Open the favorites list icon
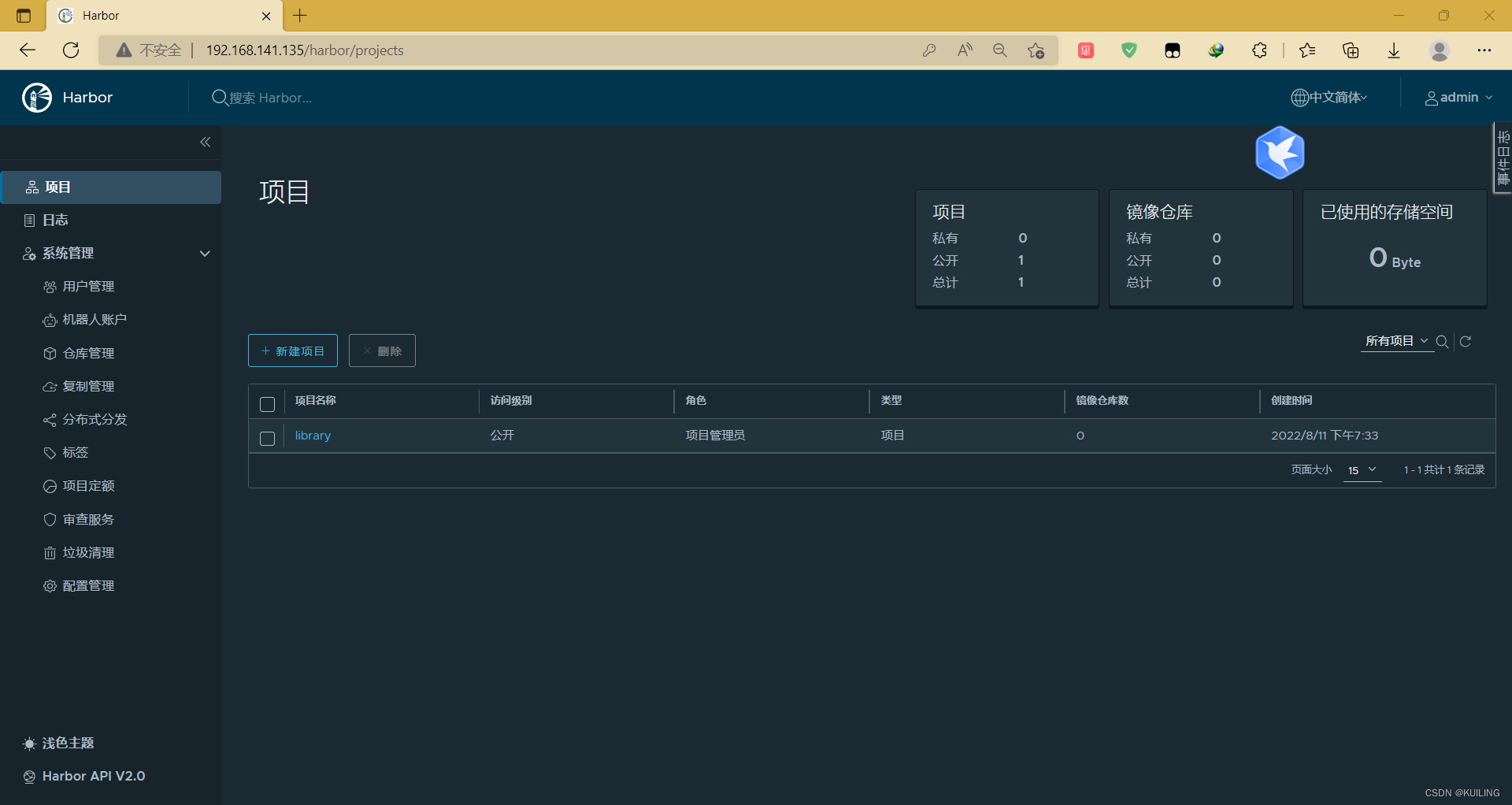This screenshot has width=1512, height=805. click(x=1307, y=50)
